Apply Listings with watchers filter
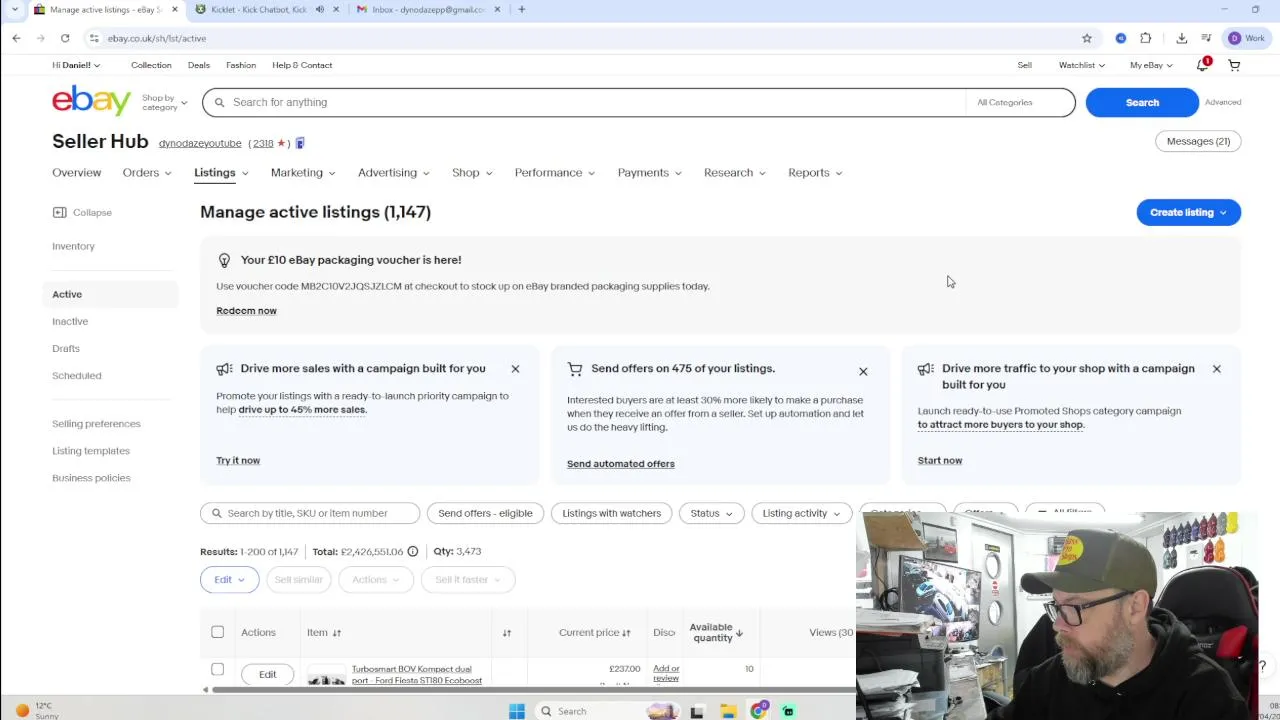1280x720 pixels. [612, 513]
